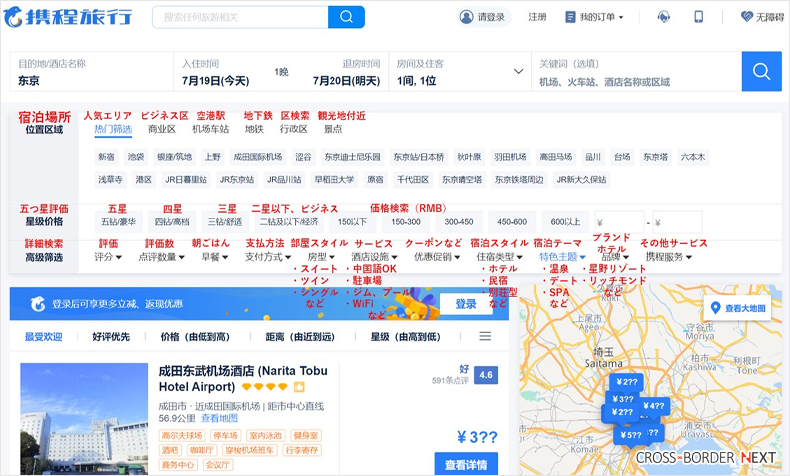Sort by 价格 (由低到高)
Image resolution: width=790 pixels, height=476 pixels.
click(x=195, y=336)
